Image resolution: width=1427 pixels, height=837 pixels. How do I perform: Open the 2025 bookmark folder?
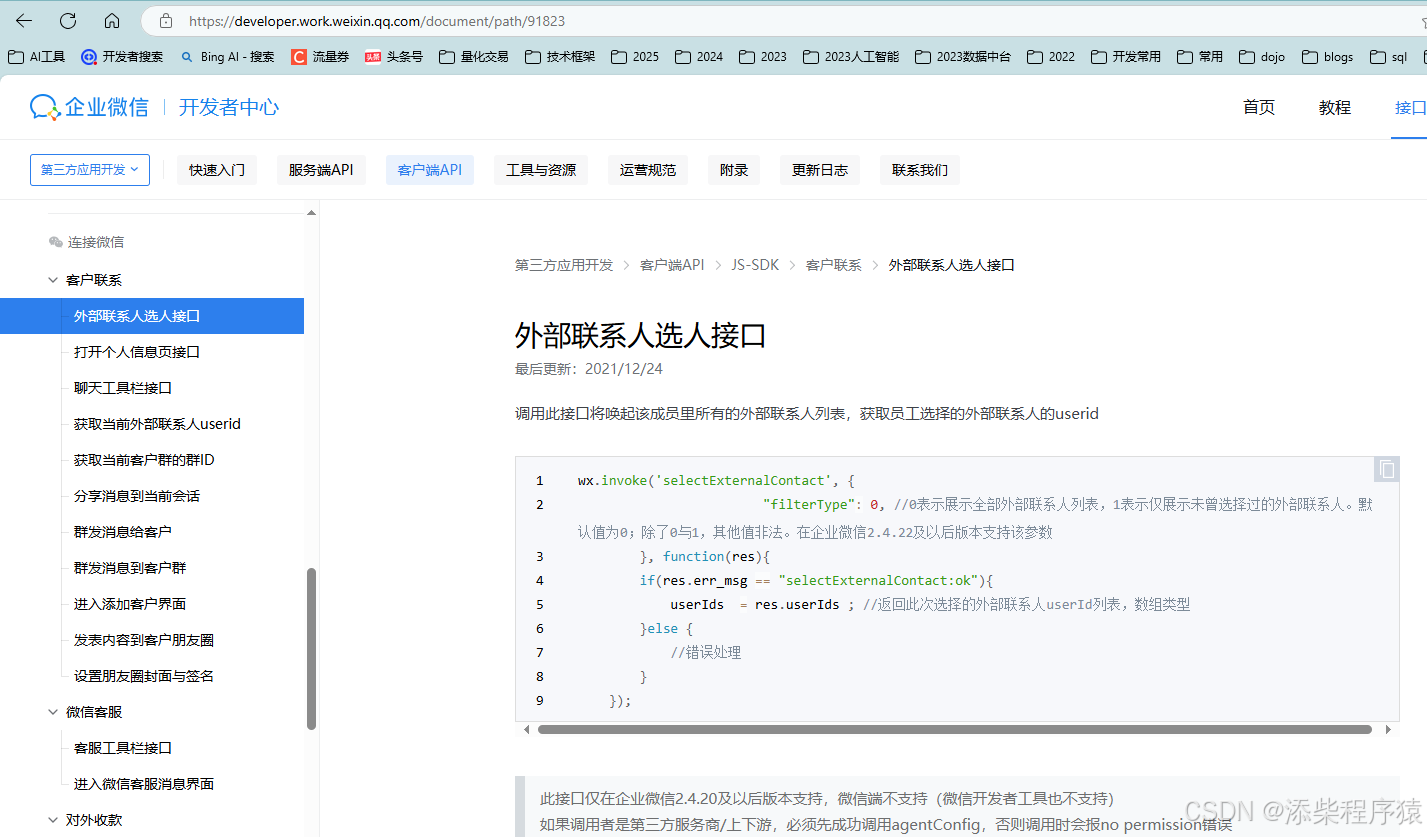pos(635,57)
